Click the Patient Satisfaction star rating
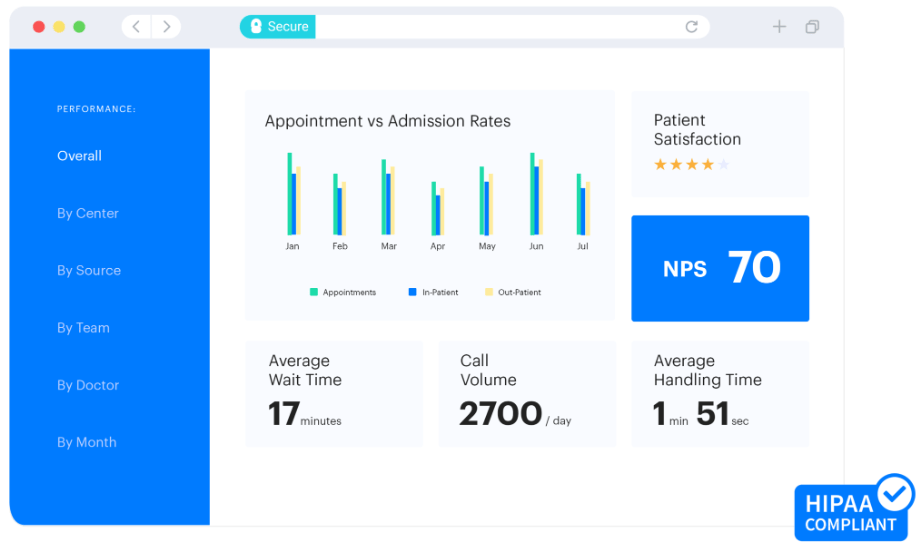 [x=692, y=165]
